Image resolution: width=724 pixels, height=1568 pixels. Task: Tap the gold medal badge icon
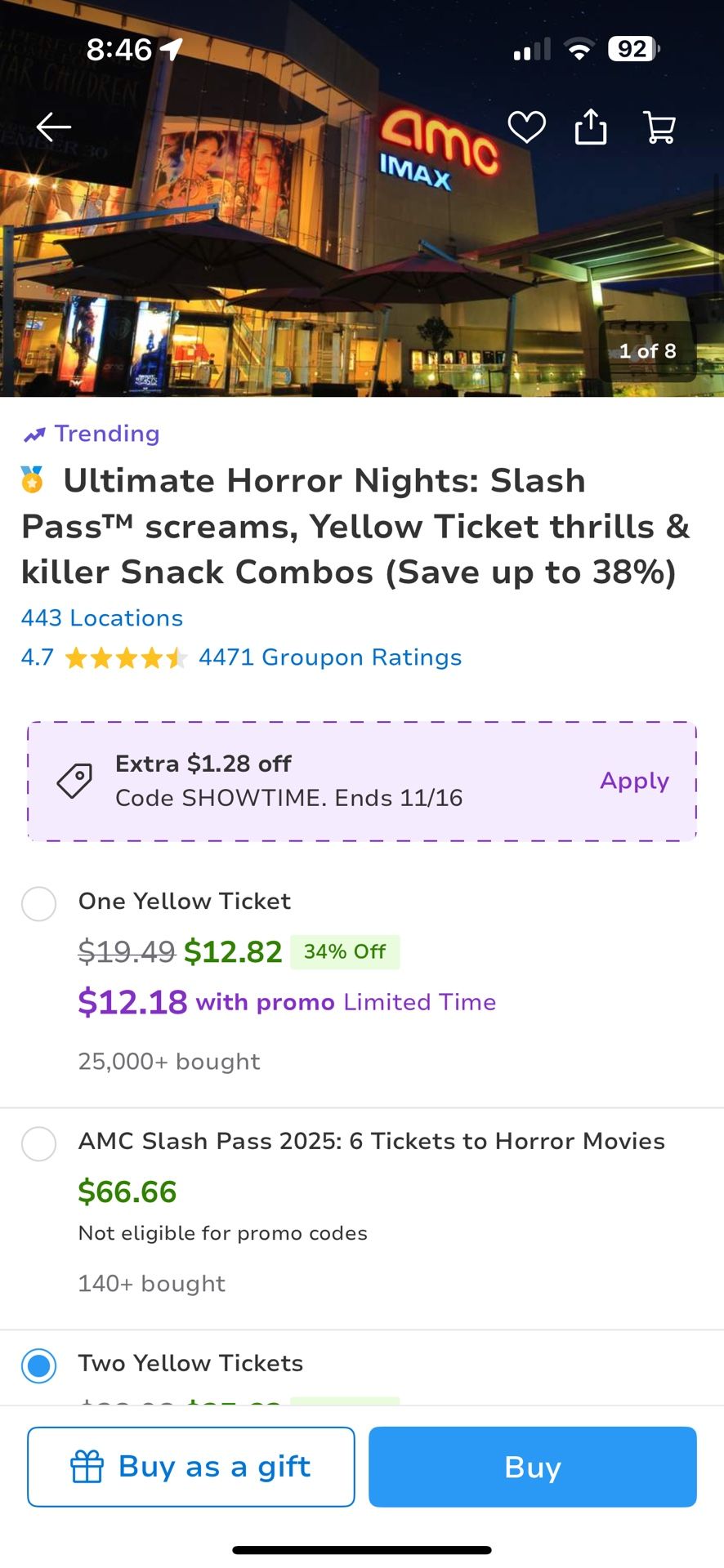click(x=33, y=480)
